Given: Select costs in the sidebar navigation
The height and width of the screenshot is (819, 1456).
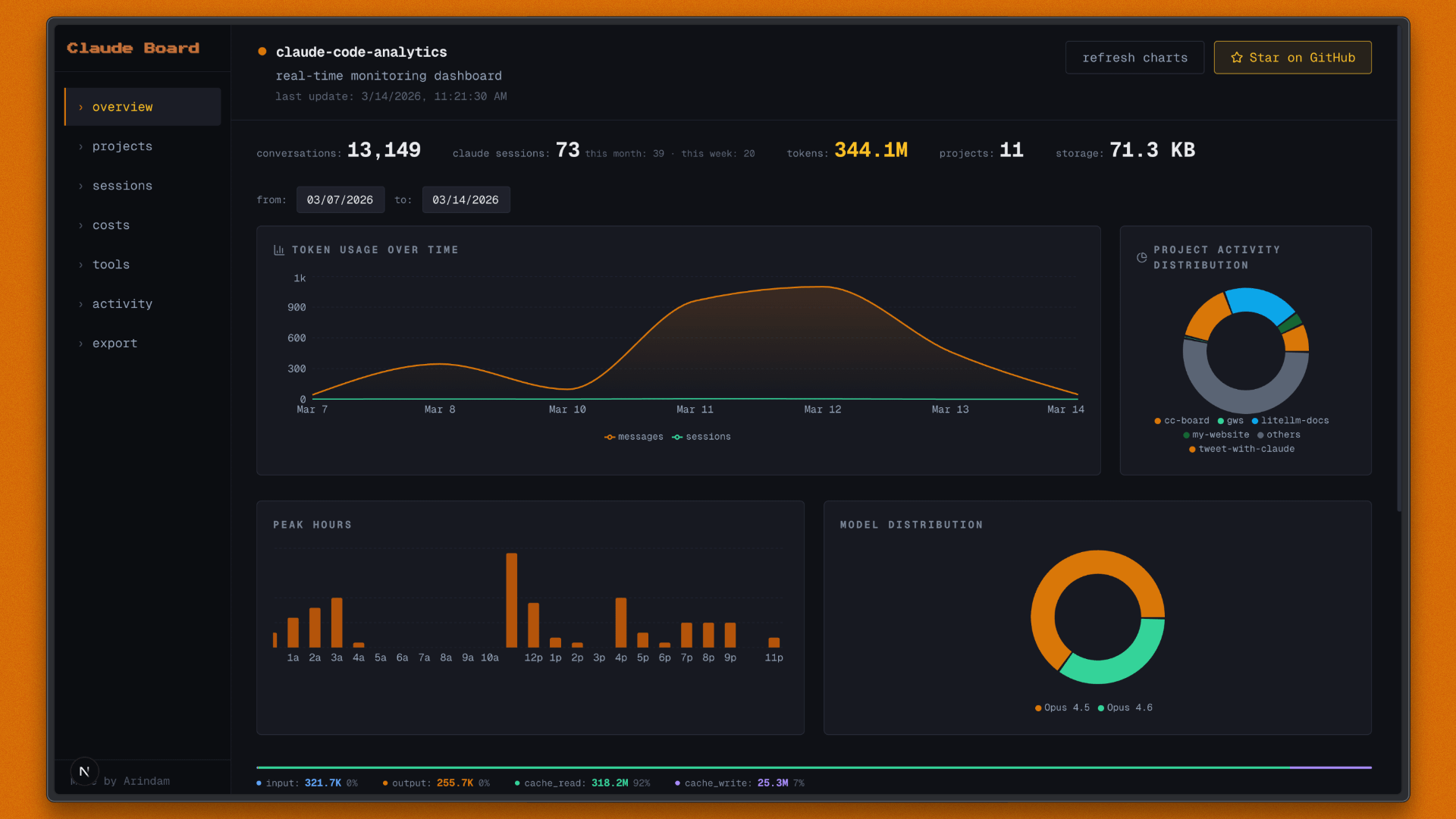Looking at the screenshot, I should [x=111, y=225].
